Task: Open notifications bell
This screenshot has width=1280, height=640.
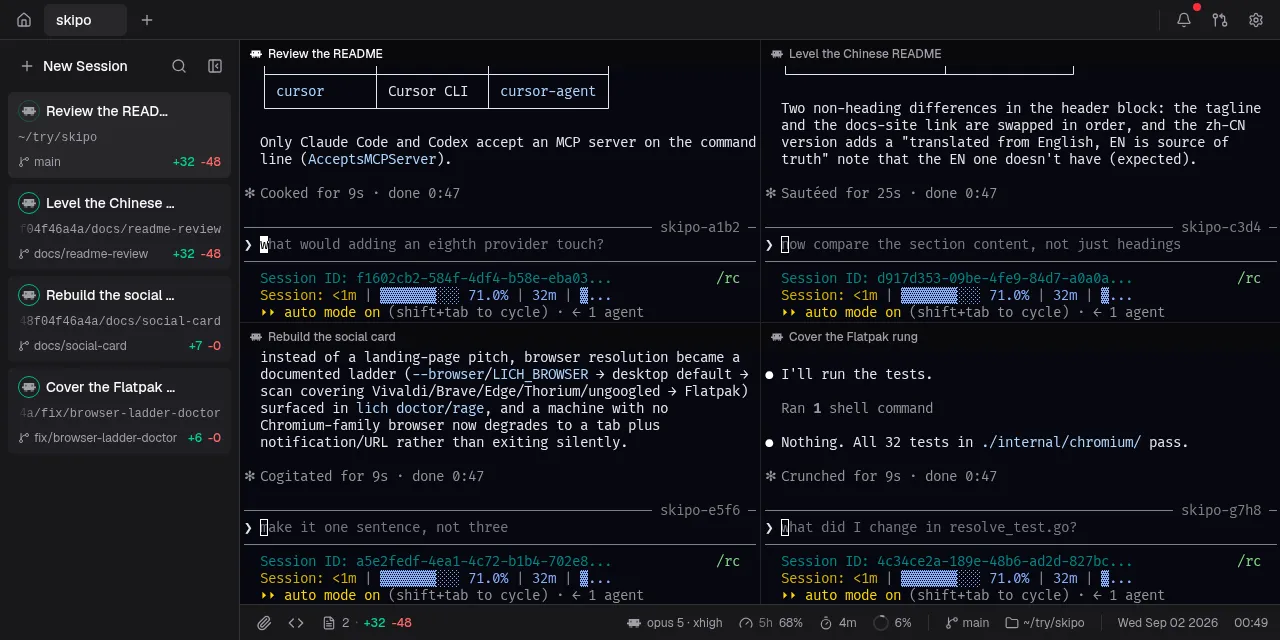Action: click(1184, 20)
